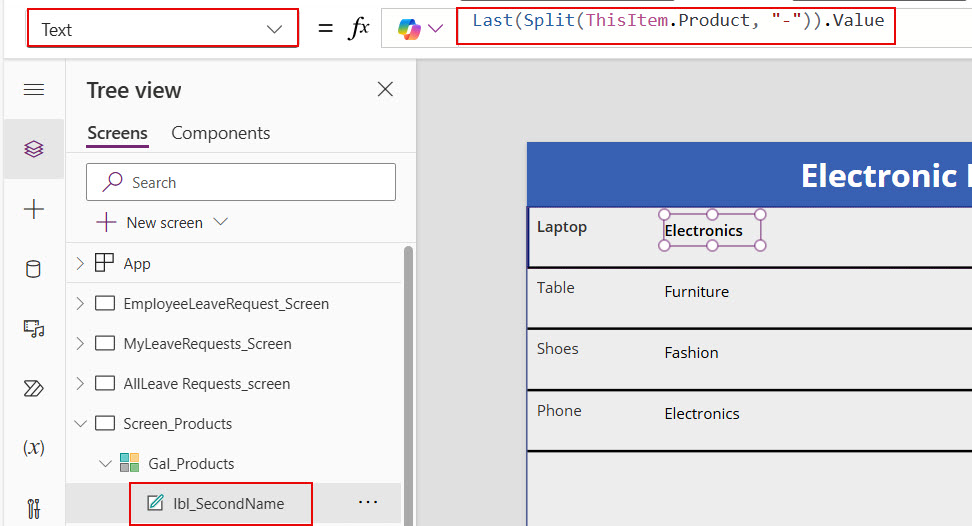972x526 pixels.
Task: Switch to the Components tab
Action: (221, 133)
